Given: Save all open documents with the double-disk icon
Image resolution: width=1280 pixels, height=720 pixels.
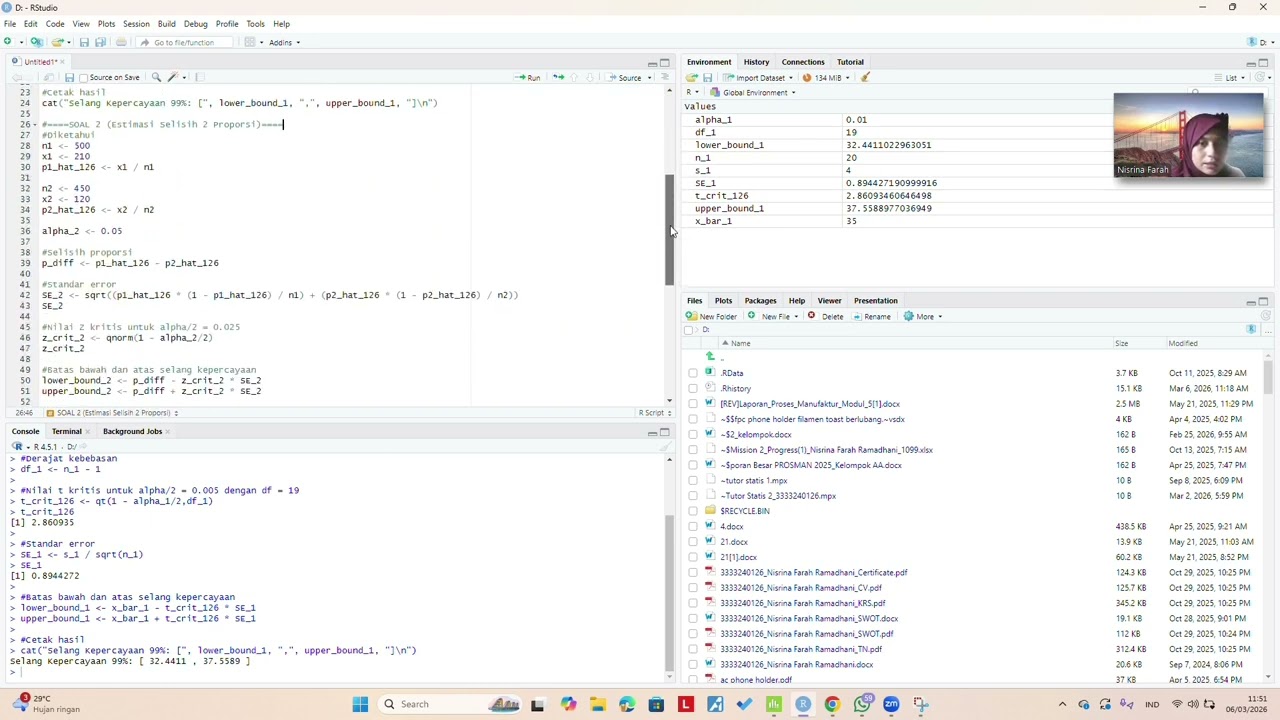Looking at the screenshot, I should point(100,42).
